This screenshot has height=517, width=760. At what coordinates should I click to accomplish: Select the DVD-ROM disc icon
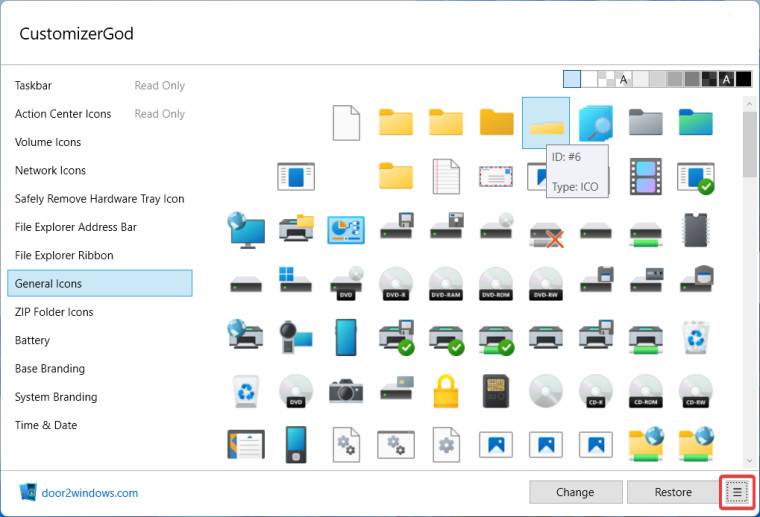point(496,283)
